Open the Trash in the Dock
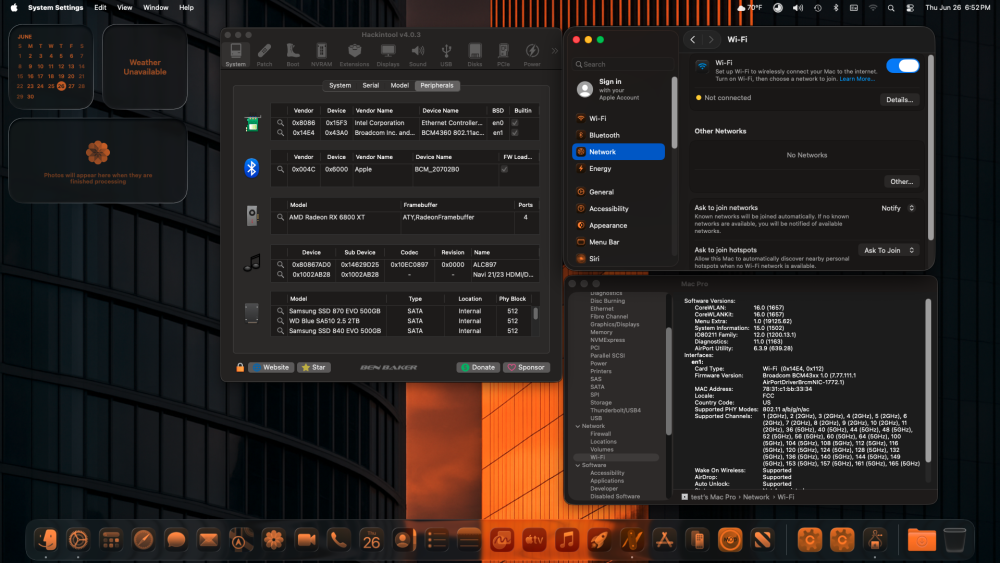 [x=954, y=540]
